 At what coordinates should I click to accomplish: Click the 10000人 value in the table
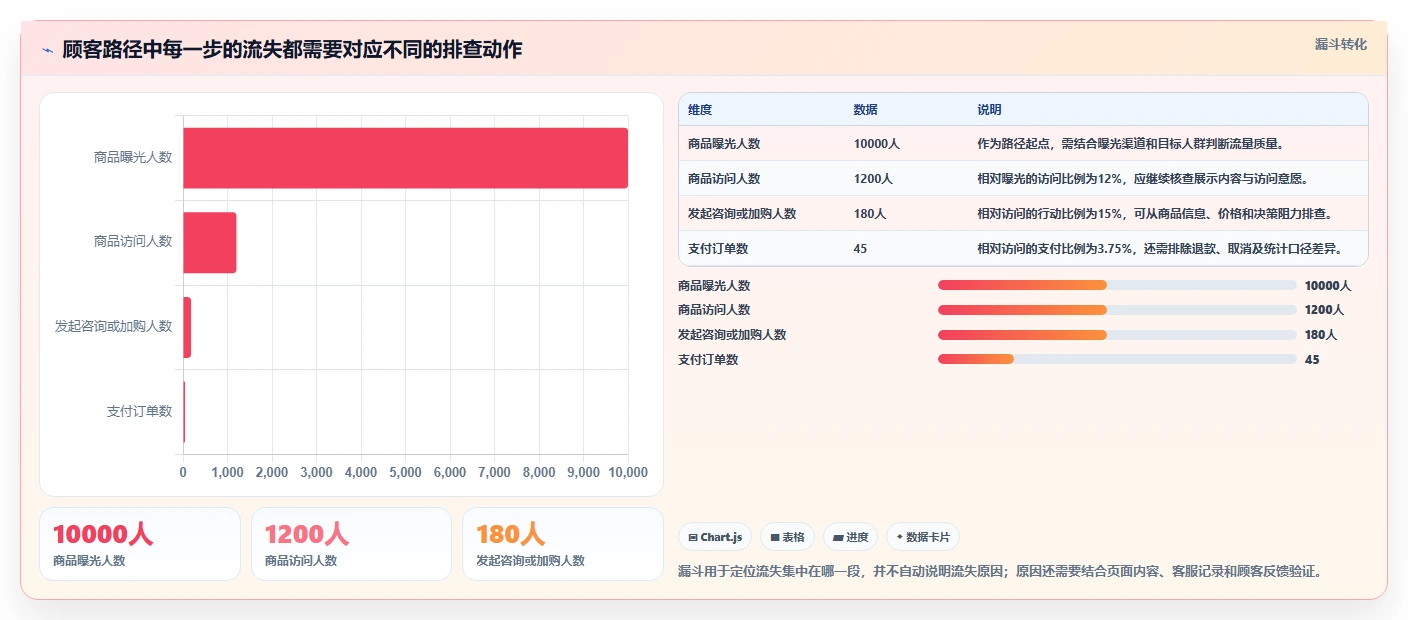877,144
